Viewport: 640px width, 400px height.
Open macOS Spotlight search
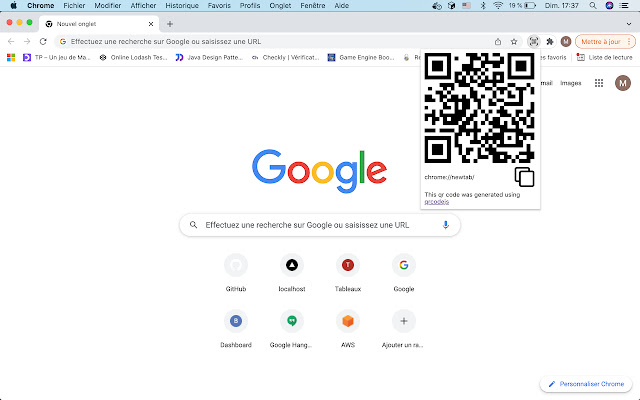(x=593, y=6)
